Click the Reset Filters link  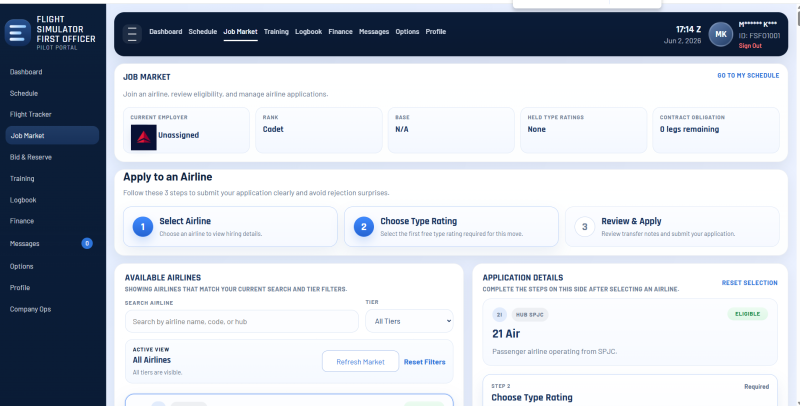click(424, 362)
